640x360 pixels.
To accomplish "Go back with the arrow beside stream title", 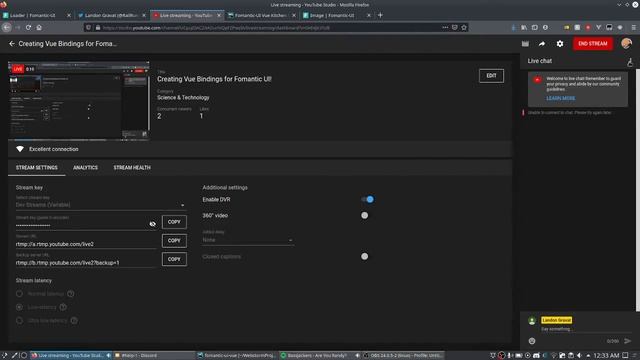I will point(12,44).
